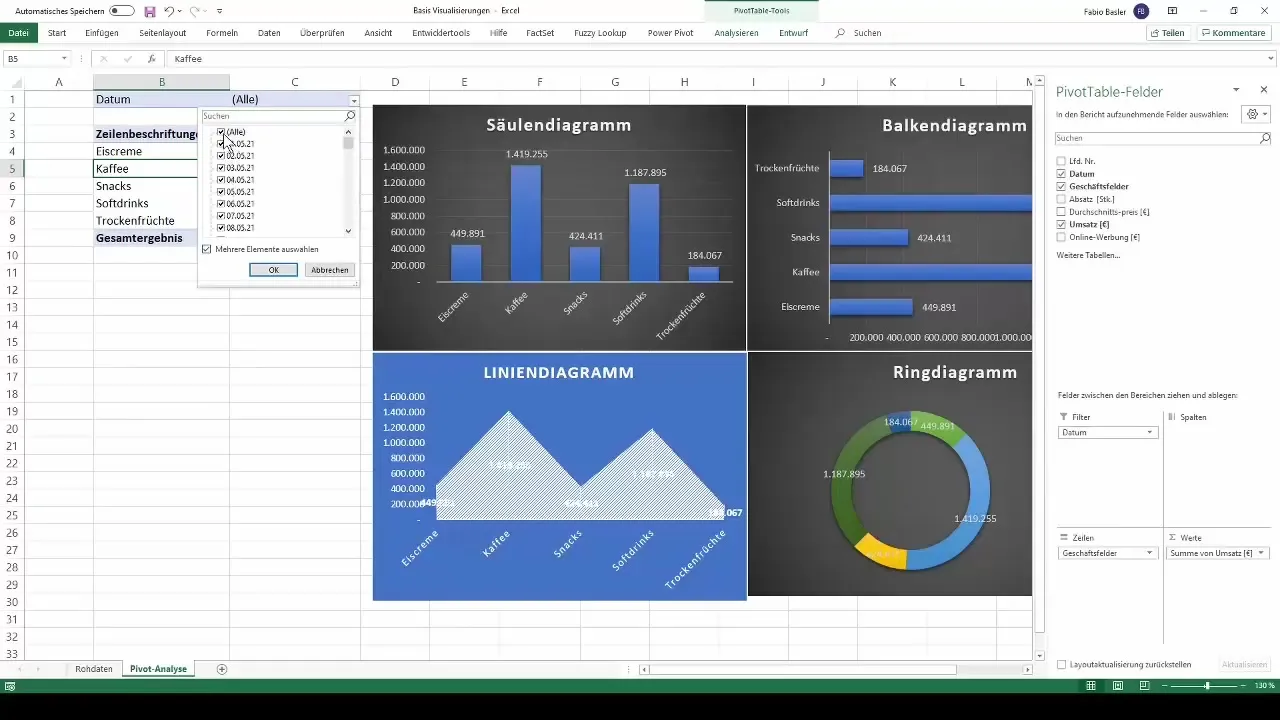Image resolution: width=1280 pixels, height=720 pixels.
Task: Open PivotTable-Felder pane options arrow
Action: pos(1236,90)
